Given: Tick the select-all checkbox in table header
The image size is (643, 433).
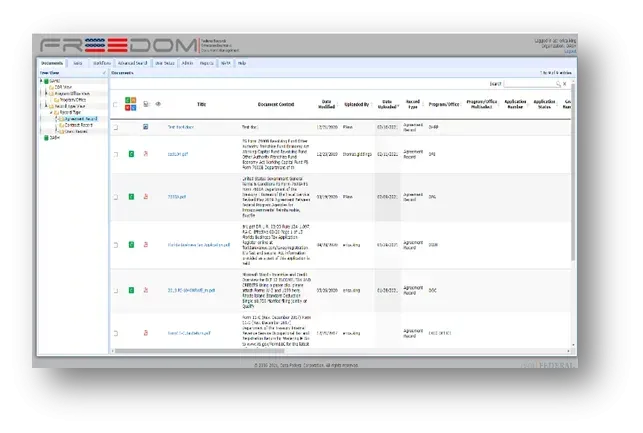Looking at the screenshot, I should tap(115, 105).
